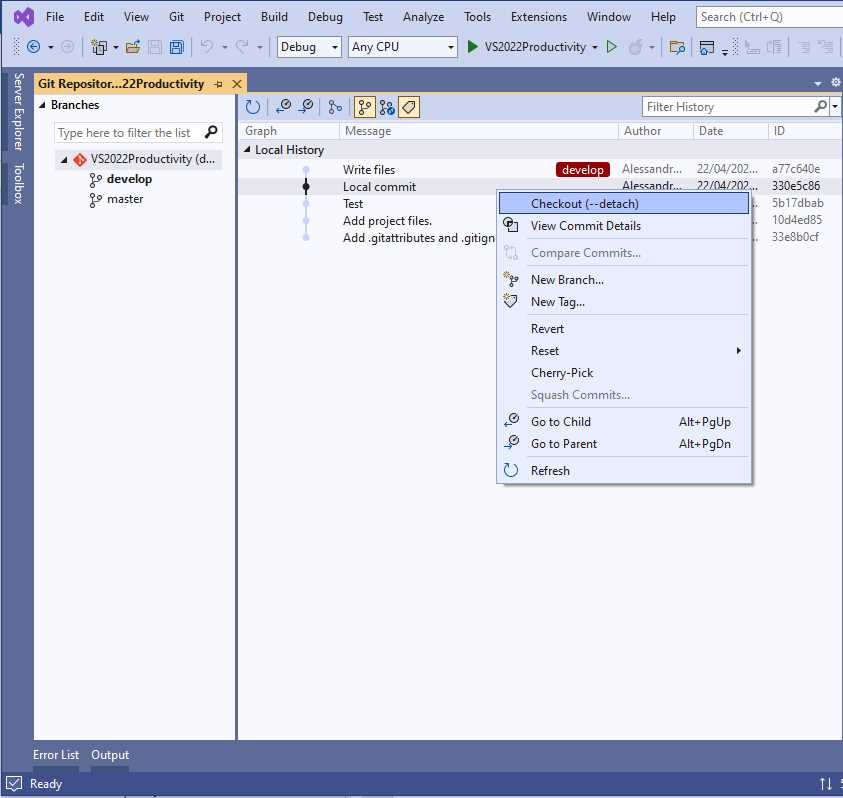Toggle Show Tags button

coord(409,107)
